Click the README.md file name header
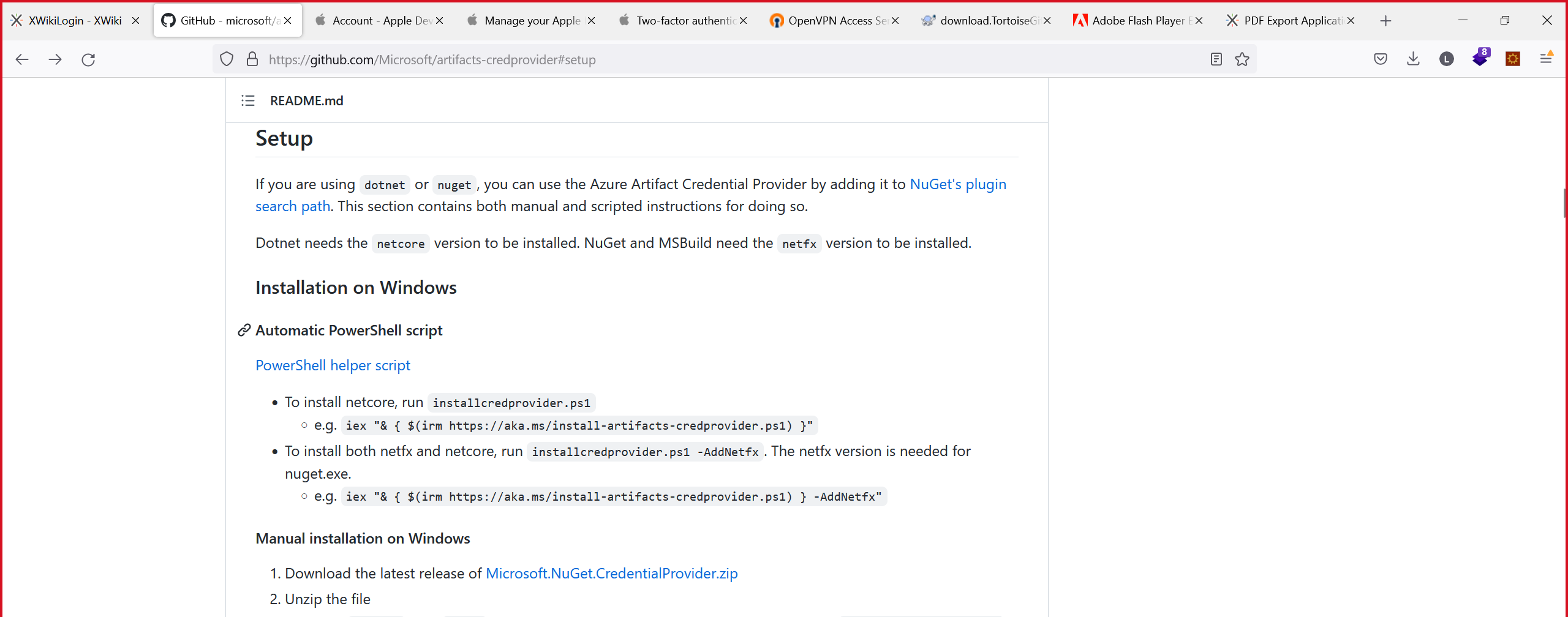The image size is (1568, 617). 306,100
